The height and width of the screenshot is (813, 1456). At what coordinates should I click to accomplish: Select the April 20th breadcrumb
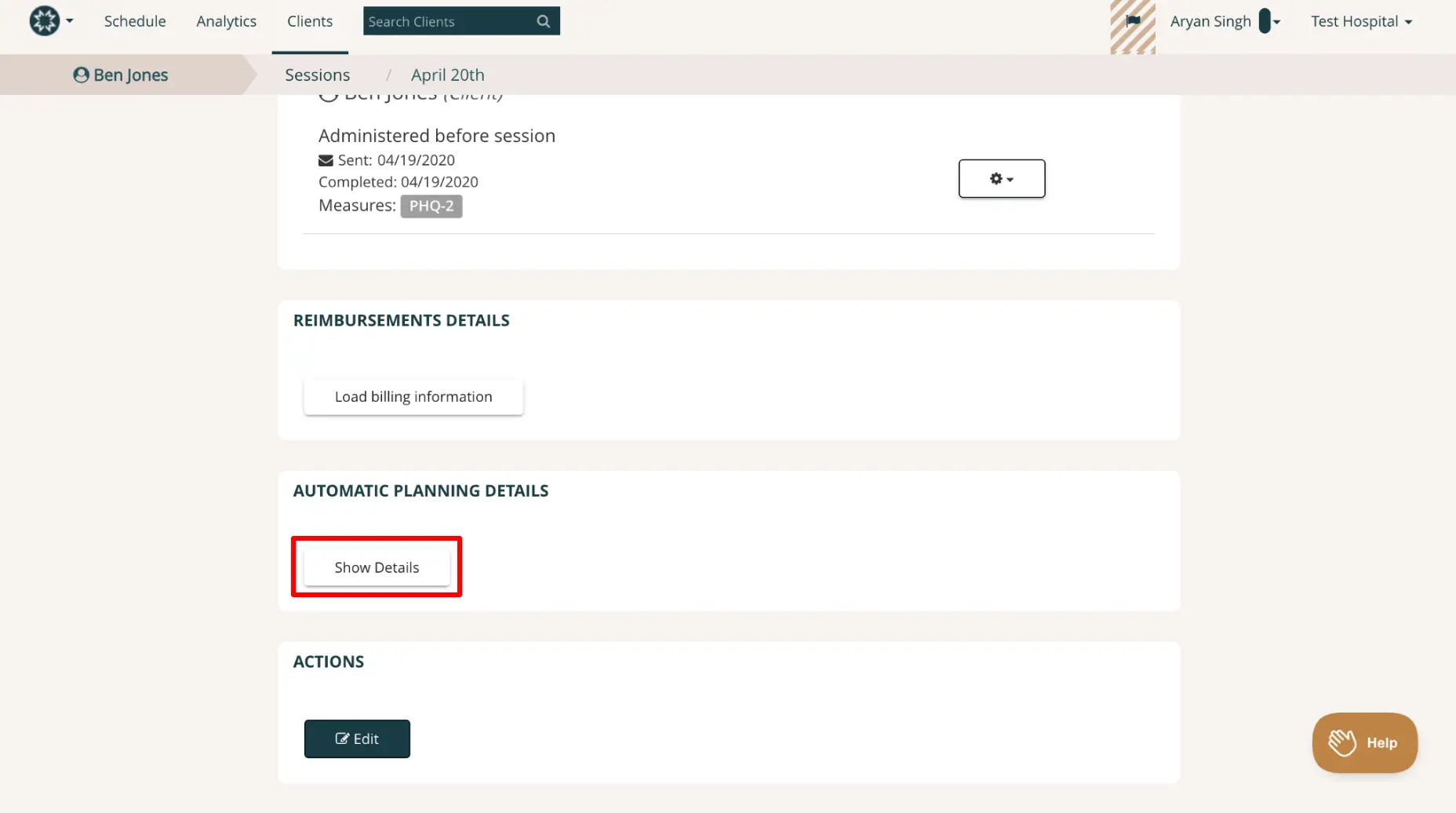click(x=447, y=75)
